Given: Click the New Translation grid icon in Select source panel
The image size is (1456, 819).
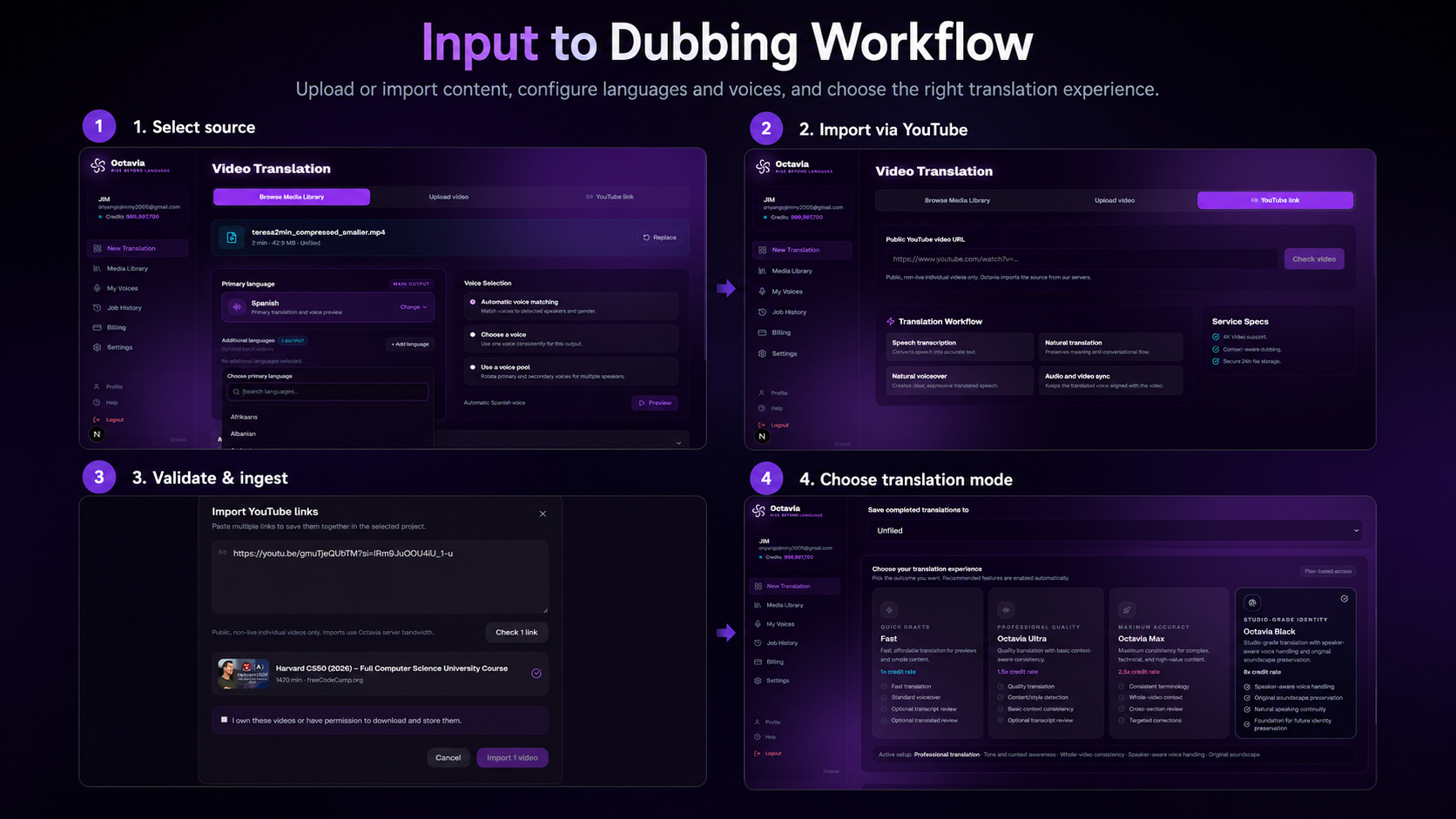Looking at the screenshot, I should coord(98,249).
